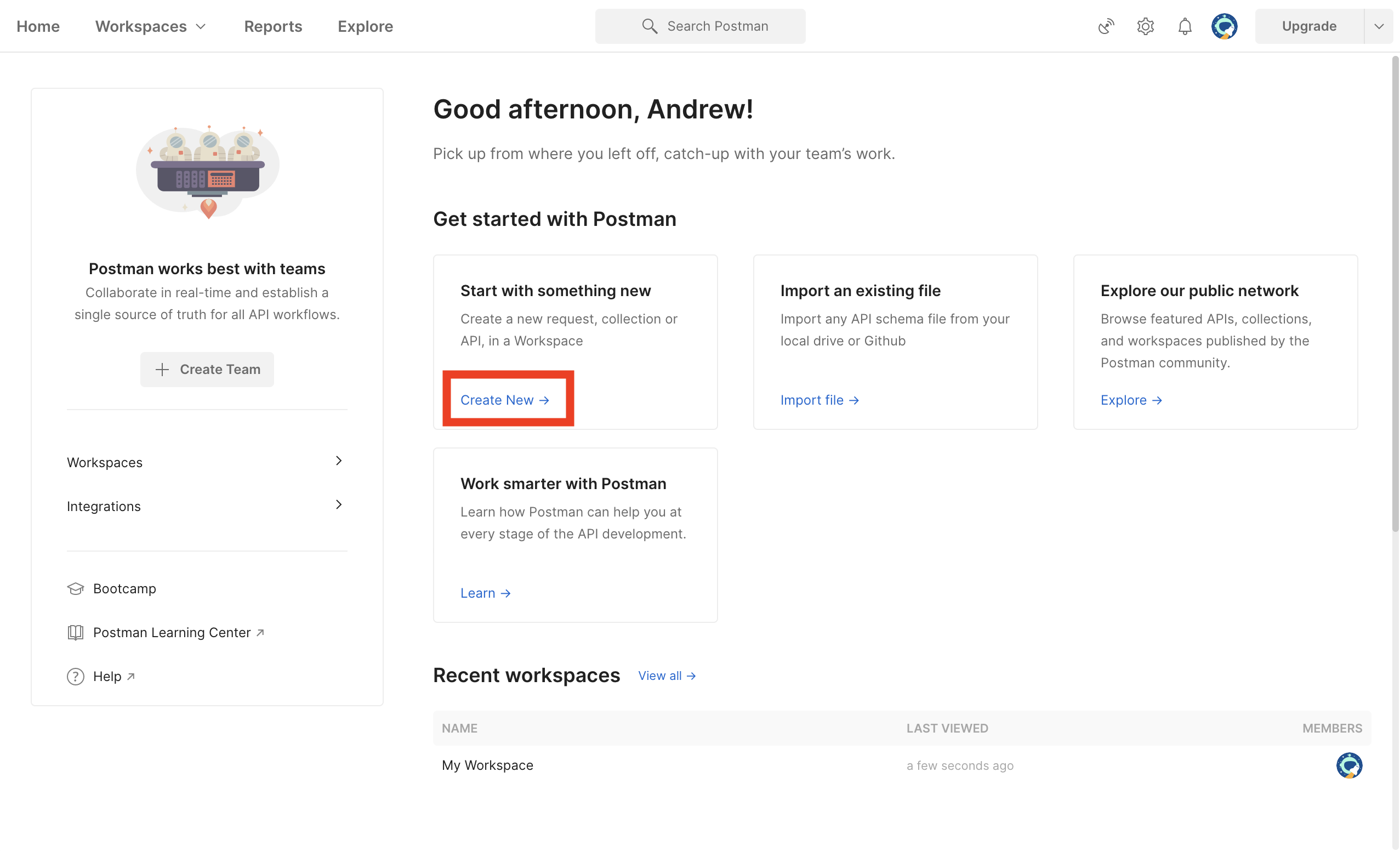Click the Help question mark icon
Viewport: 1400px width, 851px height.
76,676
